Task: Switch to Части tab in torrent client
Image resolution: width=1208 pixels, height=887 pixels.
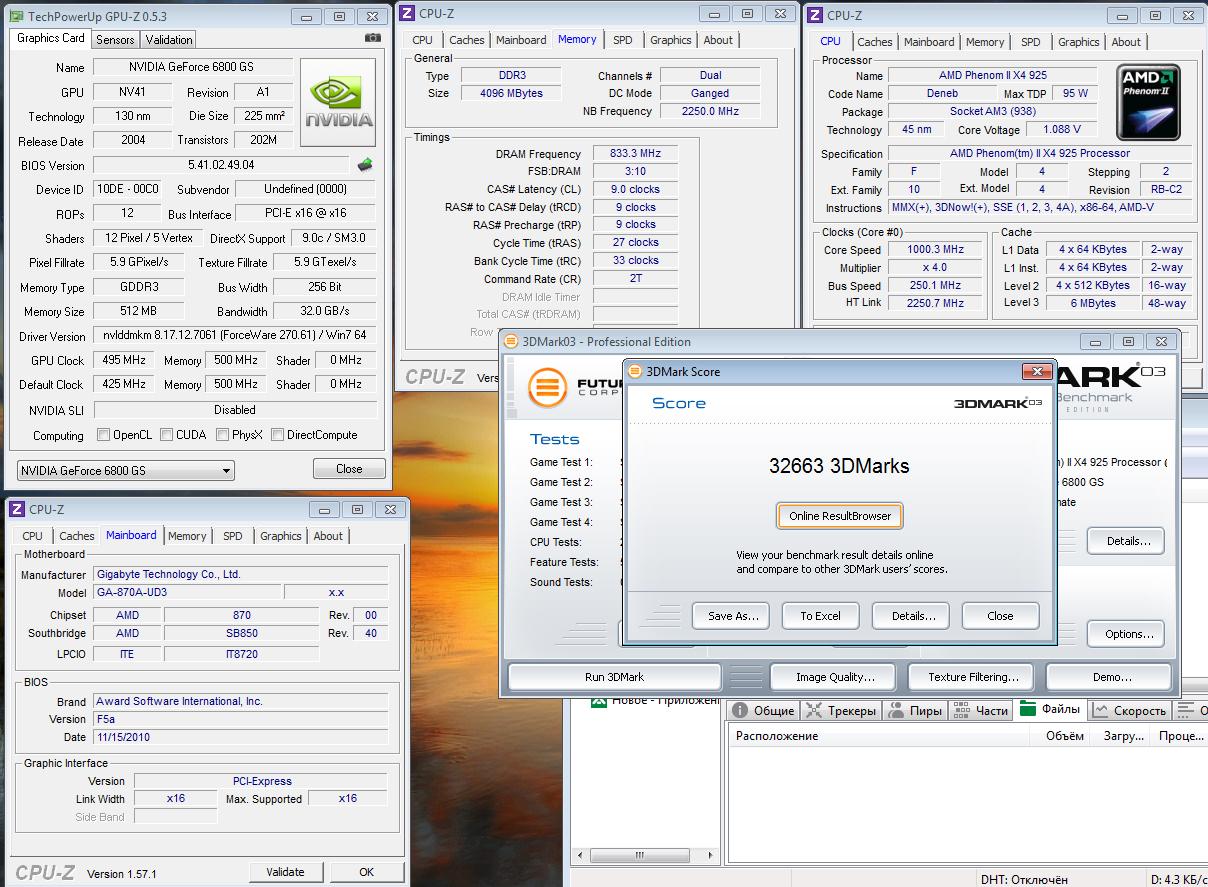Action: 980,710
